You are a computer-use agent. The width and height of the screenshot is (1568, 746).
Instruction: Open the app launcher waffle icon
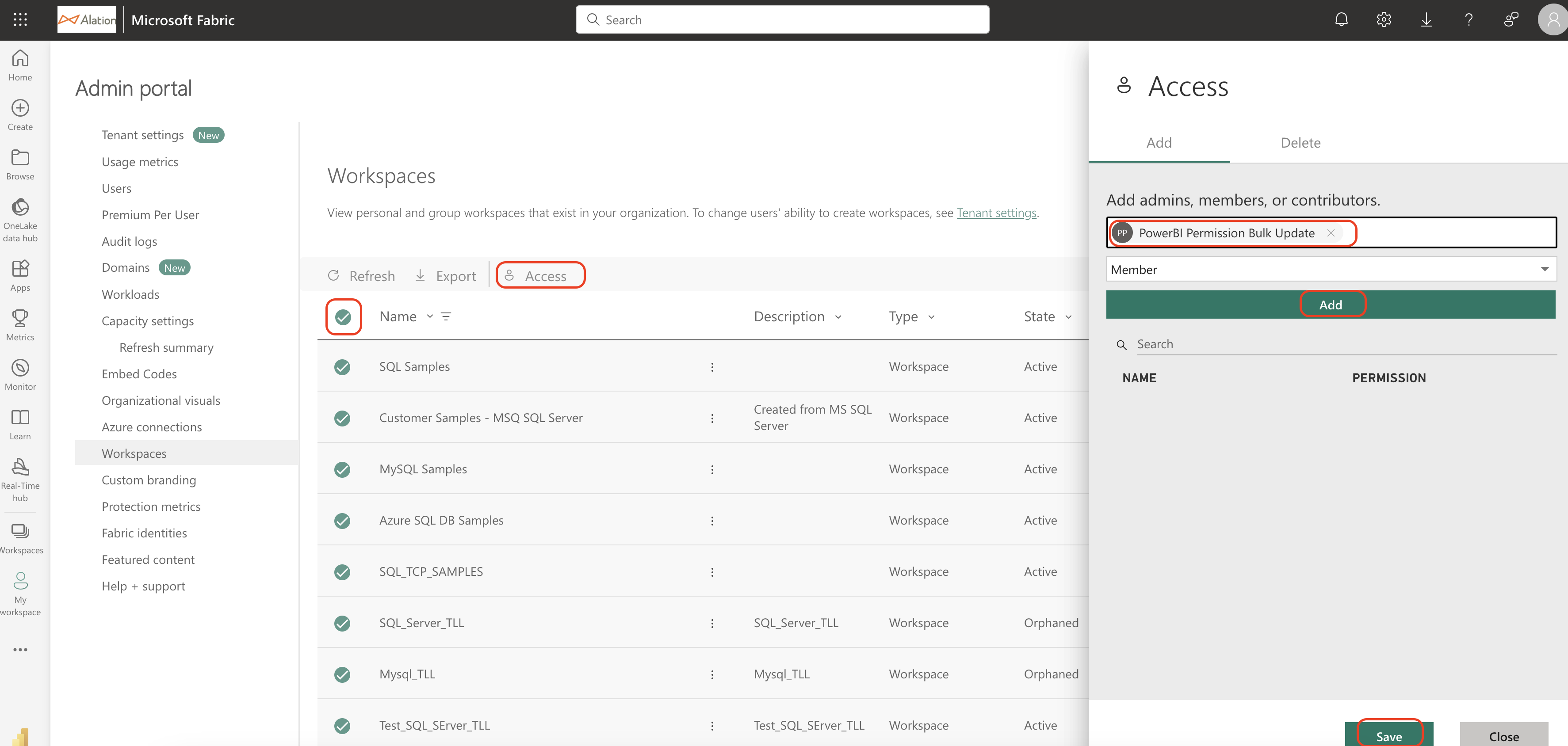coord(20,19)
